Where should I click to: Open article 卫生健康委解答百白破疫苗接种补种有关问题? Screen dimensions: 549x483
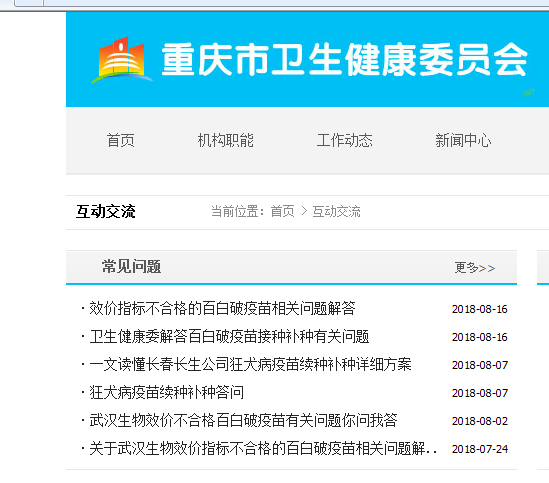pos(229,337)
